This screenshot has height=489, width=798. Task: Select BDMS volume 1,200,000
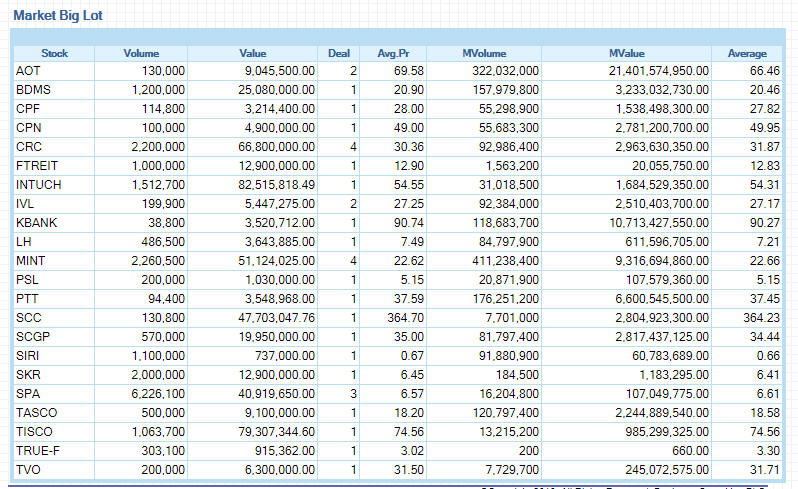[158, 90]
